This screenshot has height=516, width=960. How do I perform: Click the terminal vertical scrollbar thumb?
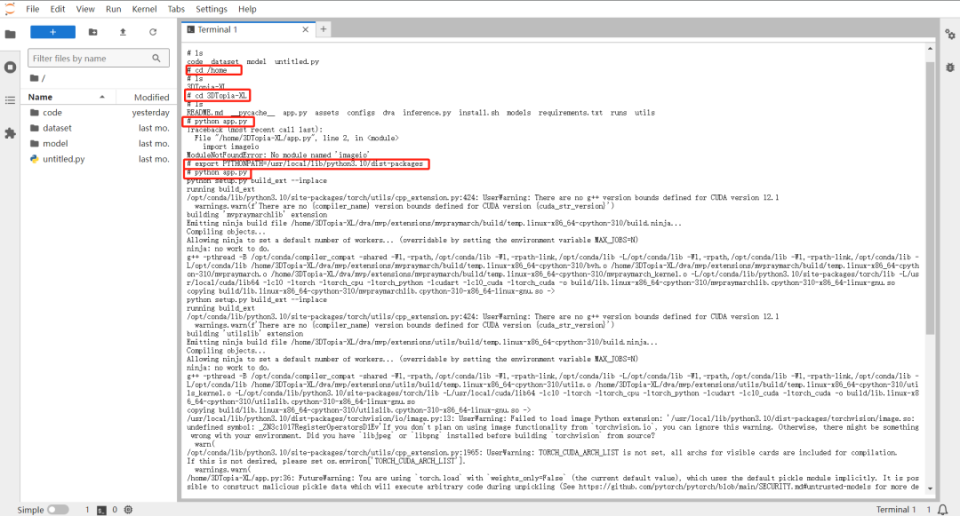[930, 197]
